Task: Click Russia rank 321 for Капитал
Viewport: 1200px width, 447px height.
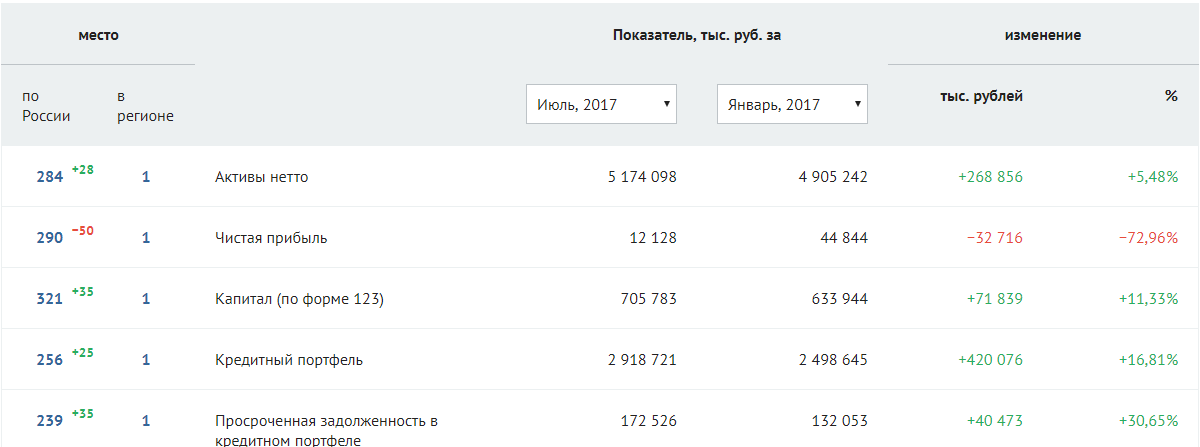Action: (50, 299)
